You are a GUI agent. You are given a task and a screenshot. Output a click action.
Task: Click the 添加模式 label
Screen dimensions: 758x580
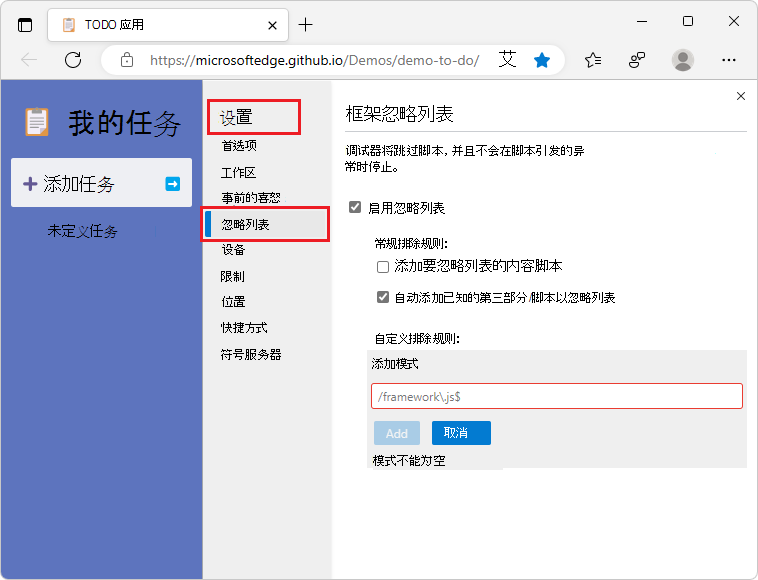pos(395,364)
